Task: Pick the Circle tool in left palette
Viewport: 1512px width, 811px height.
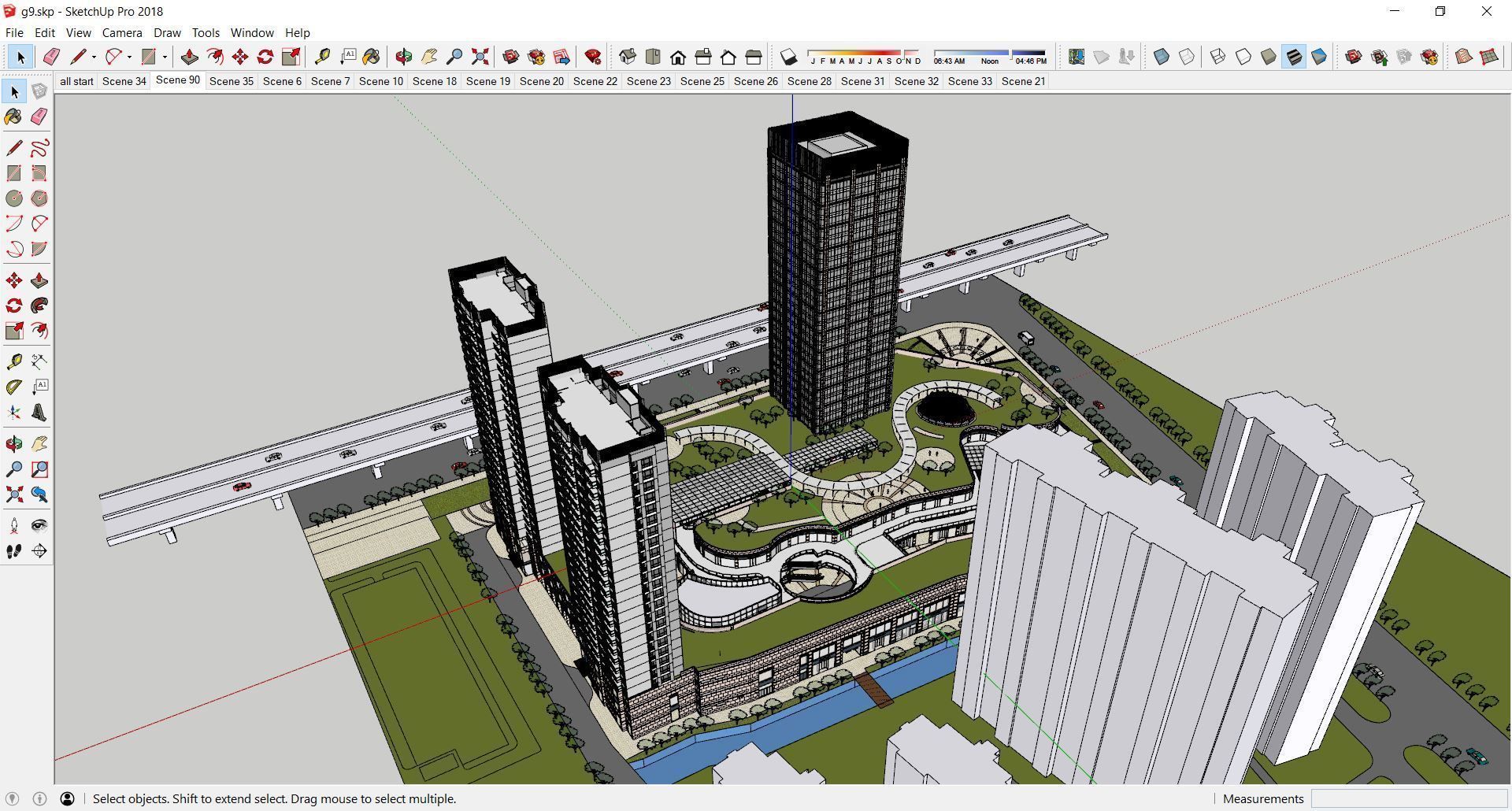Action: (14, 198)
